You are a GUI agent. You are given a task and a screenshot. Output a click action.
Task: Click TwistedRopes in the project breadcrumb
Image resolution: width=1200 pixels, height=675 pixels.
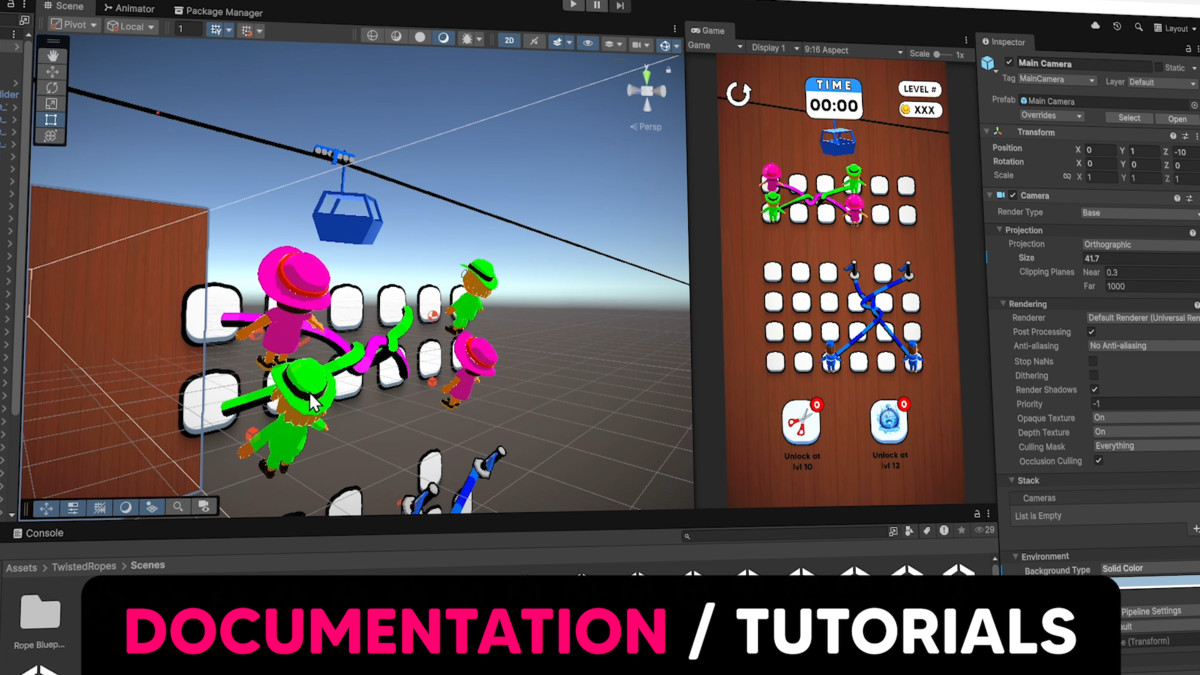click(85, 567)
